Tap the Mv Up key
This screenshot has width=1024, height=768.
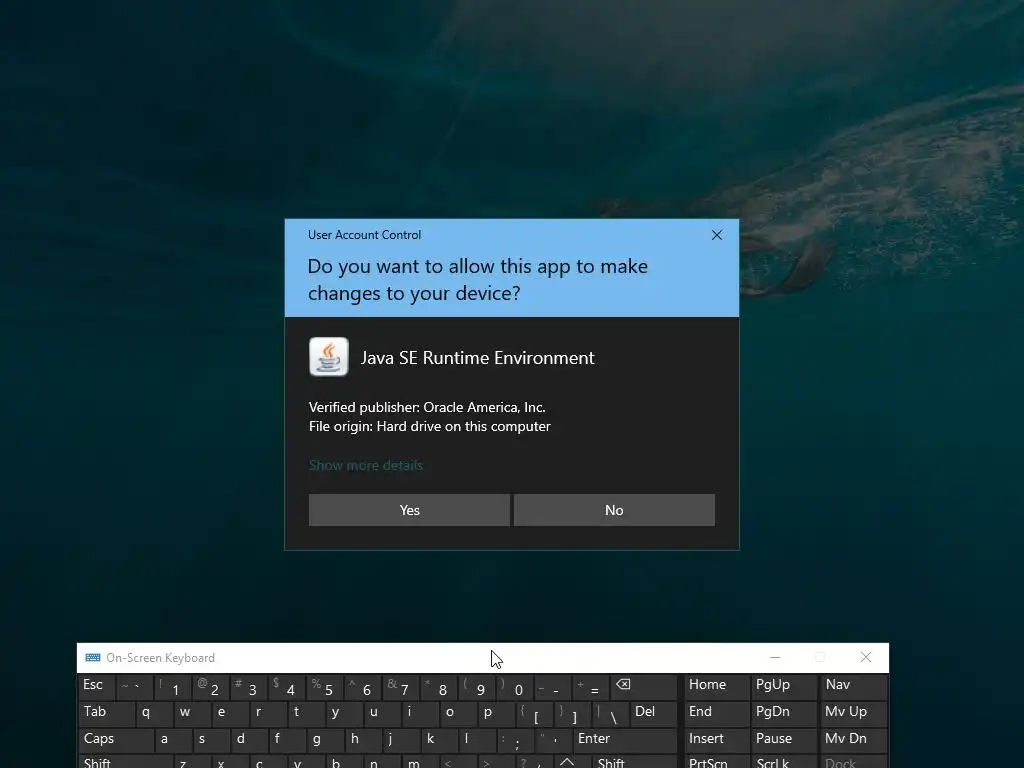(x=854, y=713)
